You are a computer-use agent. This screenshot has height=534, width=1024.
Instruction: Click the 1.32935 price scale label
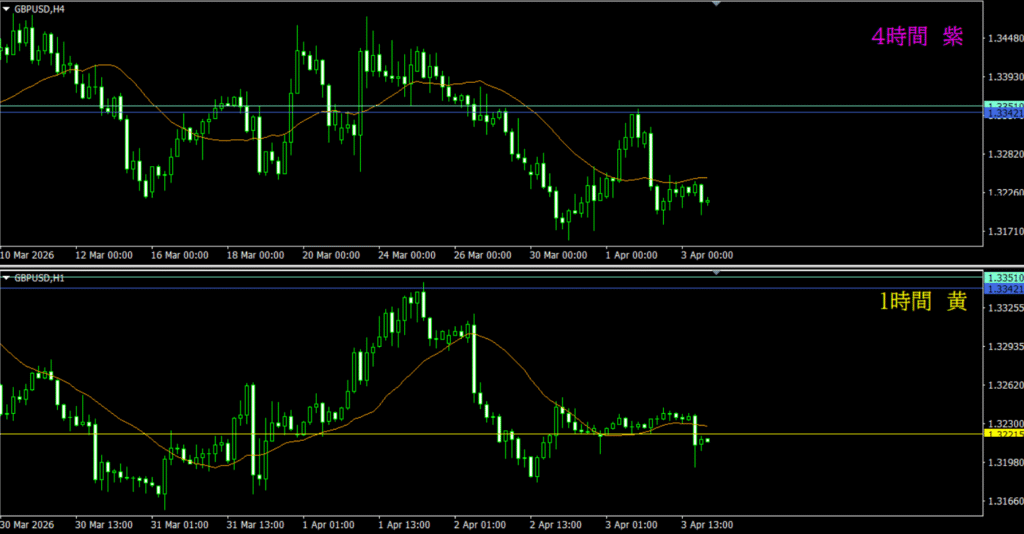[x=1005, y=347]
